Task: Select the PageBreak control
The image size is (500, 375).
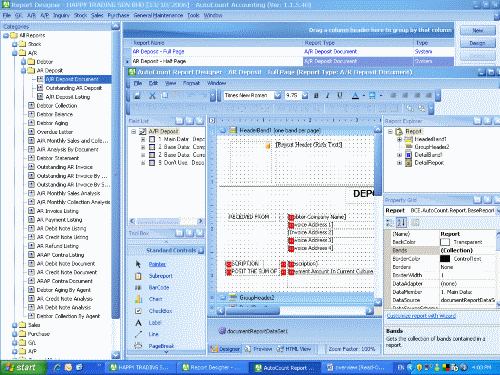Action: [161, 346]
